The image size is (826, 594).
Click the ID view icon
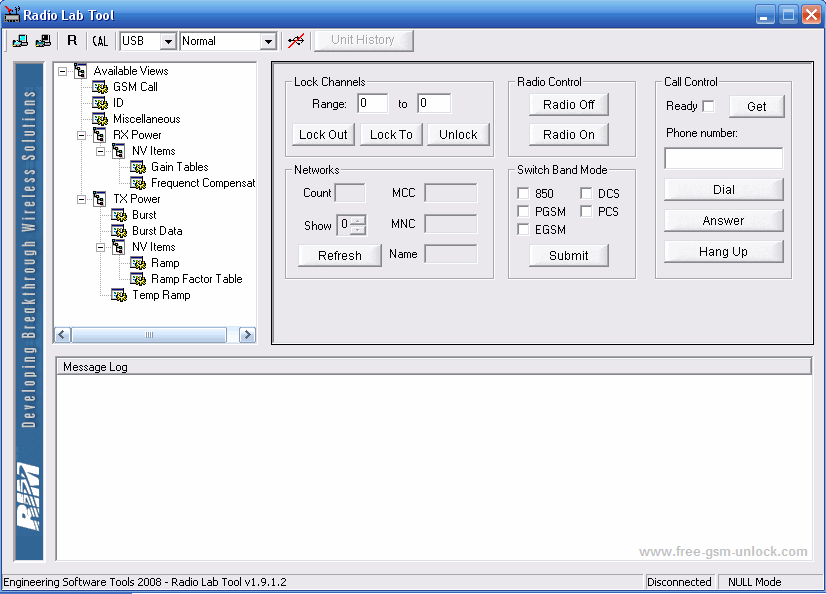100,103
